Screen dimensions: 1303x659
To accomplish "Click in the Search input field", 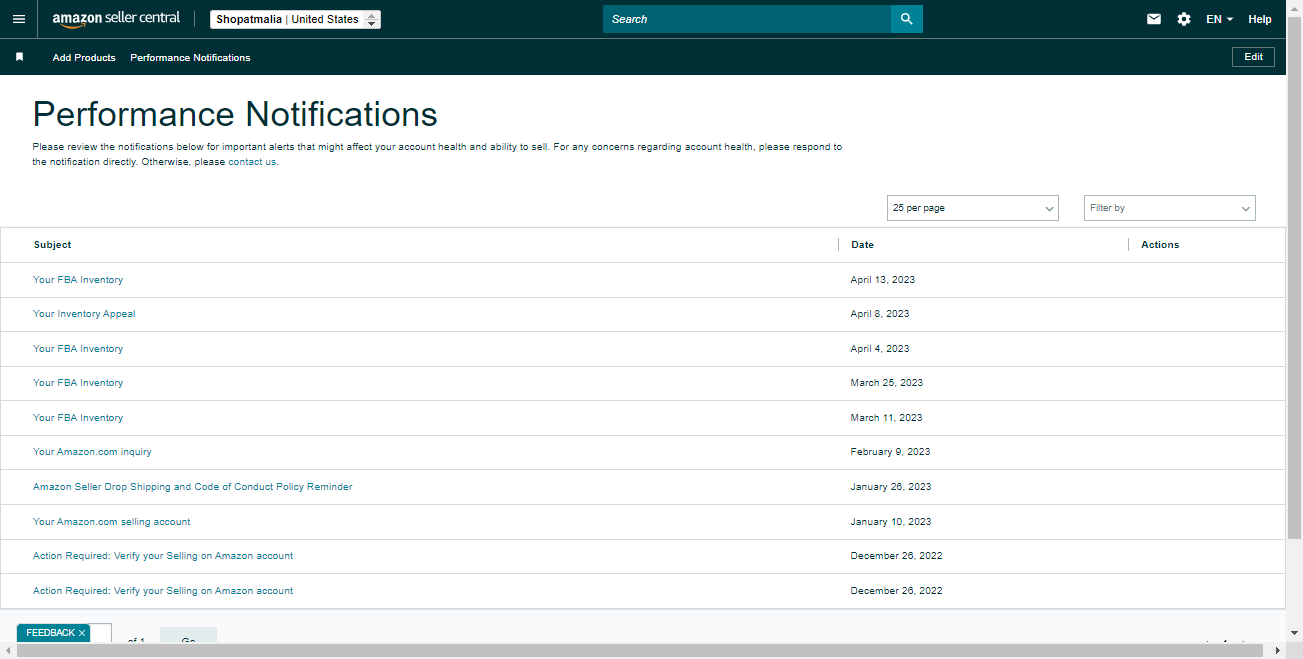I will [747, 19].
